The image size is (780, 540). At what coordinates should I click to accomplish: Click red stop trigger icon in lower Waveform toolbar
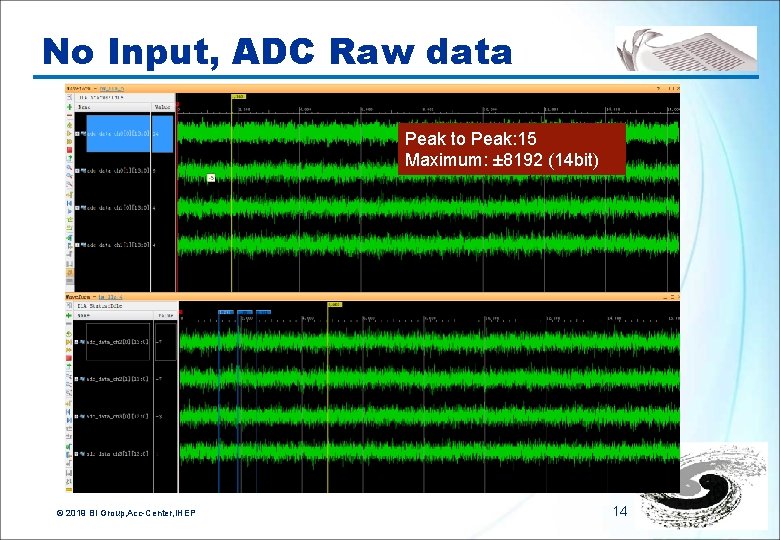click(x=69, y=358)
